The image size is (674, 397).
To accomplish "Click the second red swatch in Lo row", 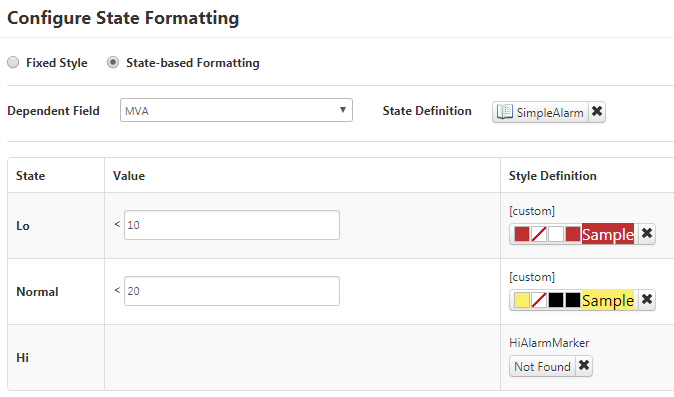I will (573, 234).
